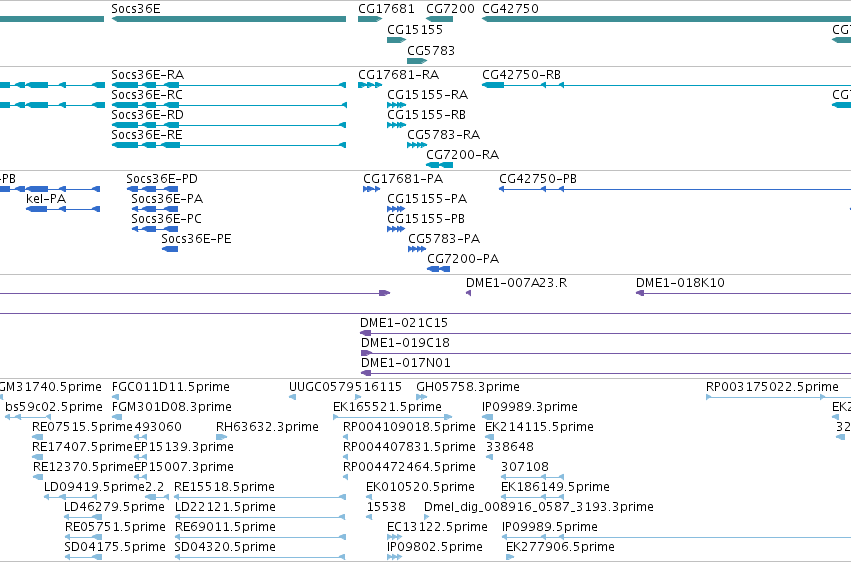Screen dimensions: 851x562
Task: Select EST EK010520.5prime
Action: [x=370, y=497]
